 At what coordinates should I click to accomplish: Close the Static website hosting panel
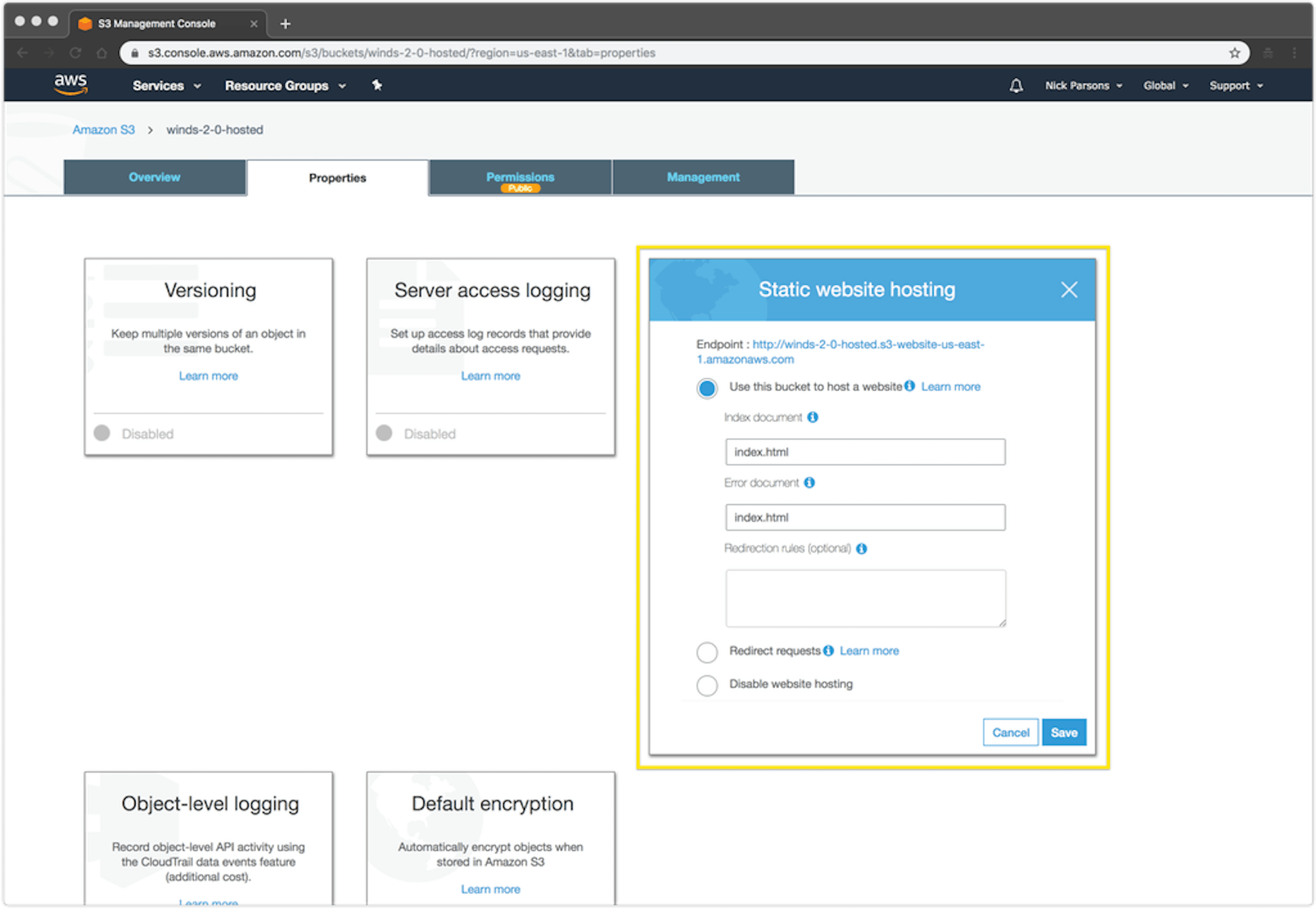tap(1069, 290)
